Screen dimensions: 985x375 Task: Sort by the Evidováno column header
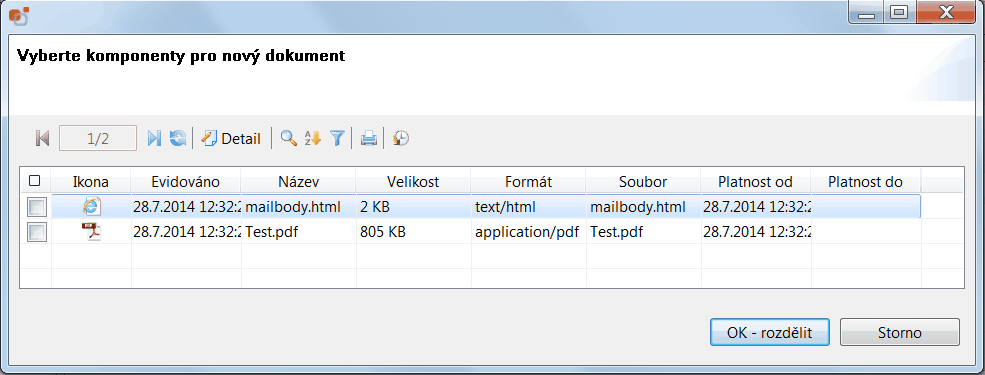click(x=186, y=182)
